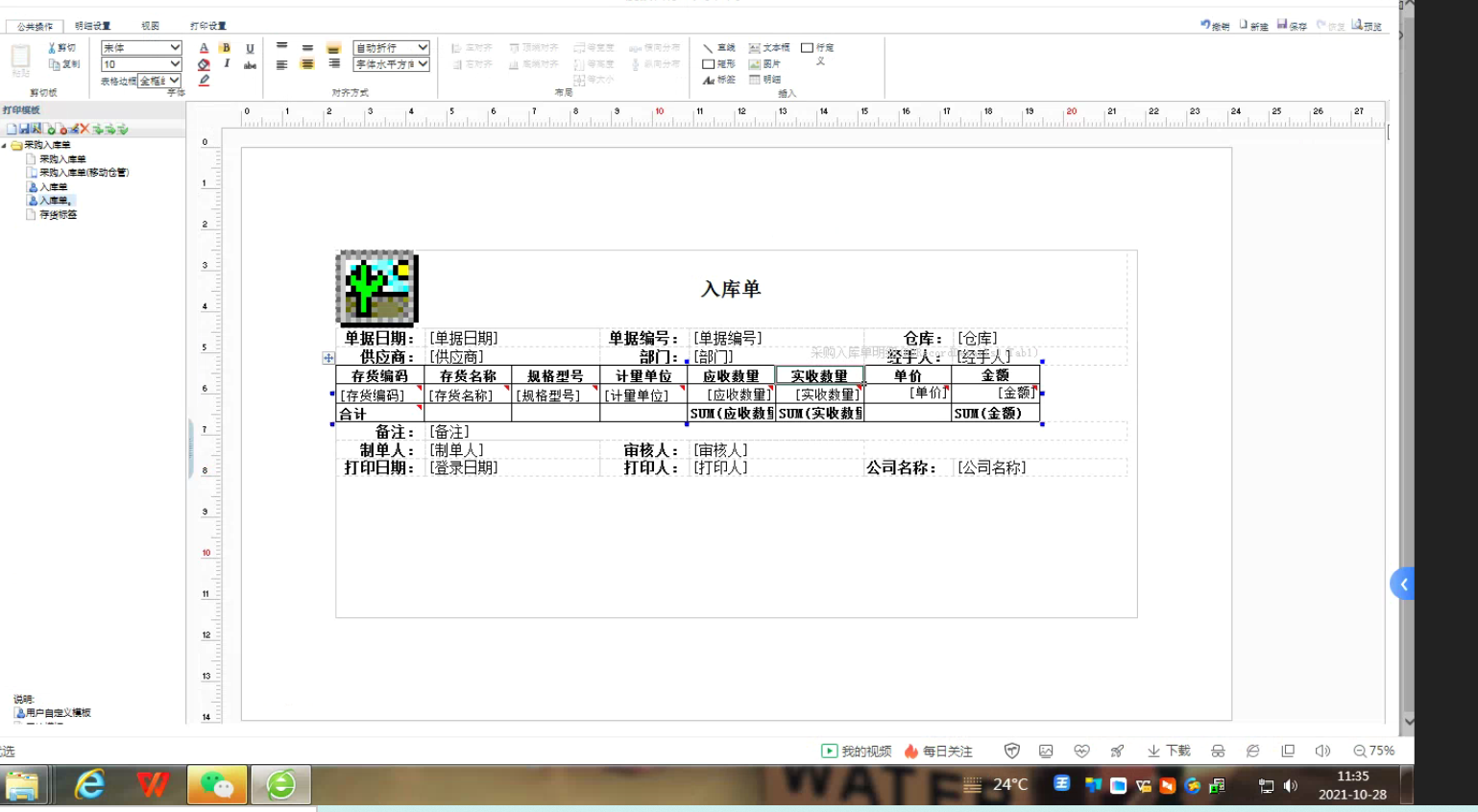
Task: Align text center horizontally (highlighted)
Action: pyautogui.click(x=307, y=64)
